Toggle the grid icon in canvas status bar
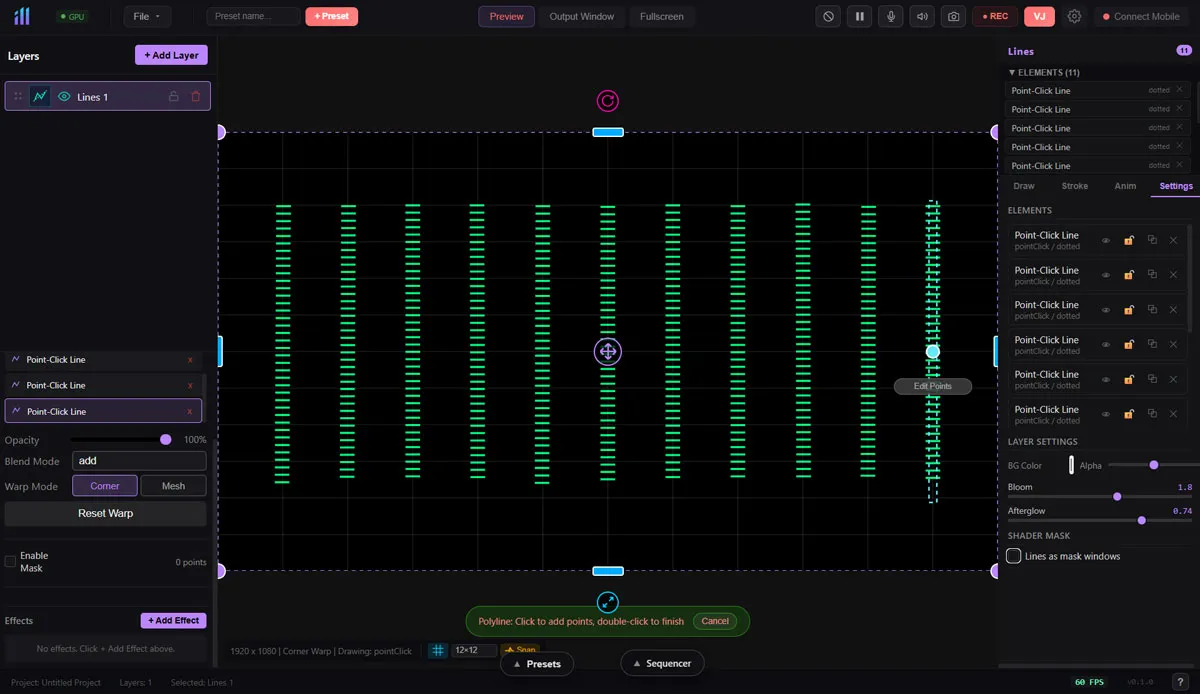Image resolution: width=1200 pixels, height=694 pixels. coord(437,650)
